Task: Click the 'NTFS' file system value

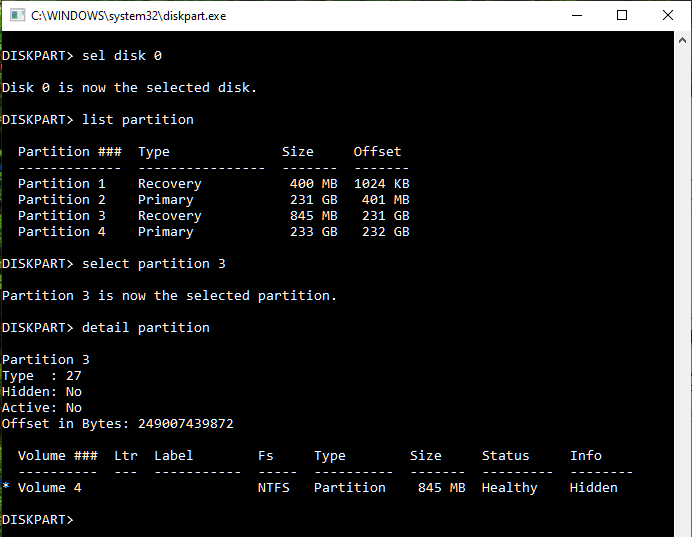Action: pyautogui.click(x=274, y=488)
